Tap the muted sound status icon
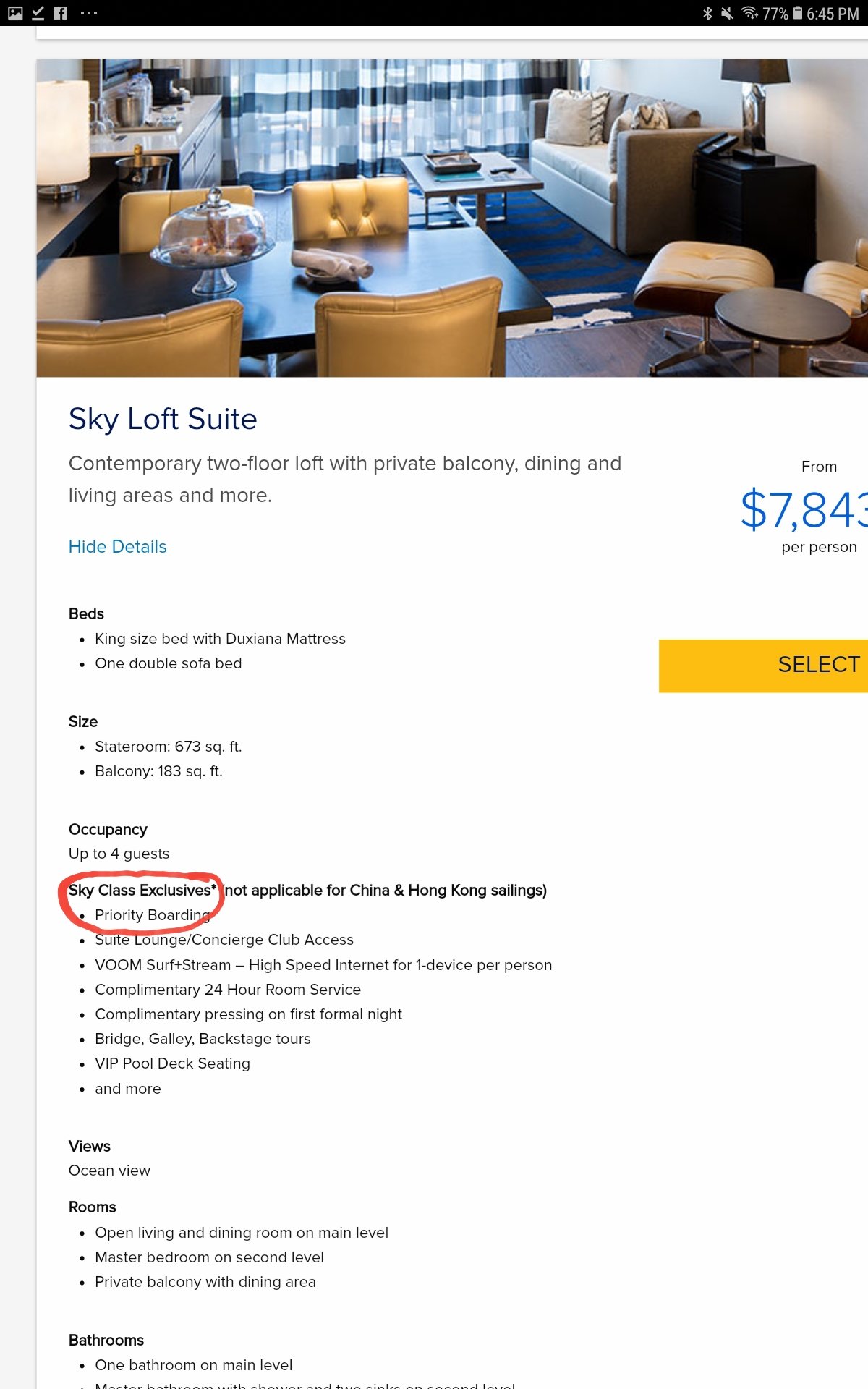 tap(727, 13)
